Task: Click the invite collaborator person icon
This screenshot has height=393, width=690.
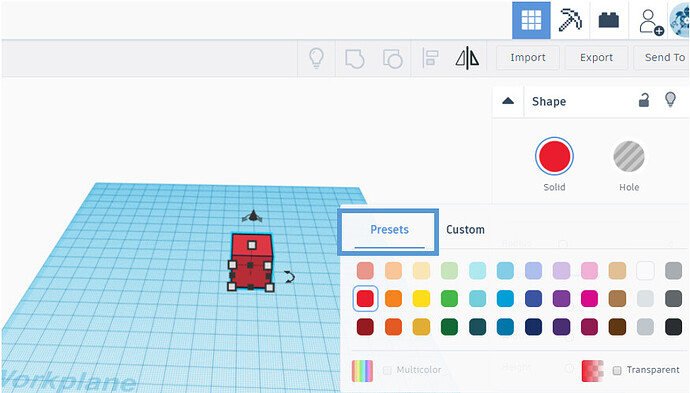Action: click(651, 22)
